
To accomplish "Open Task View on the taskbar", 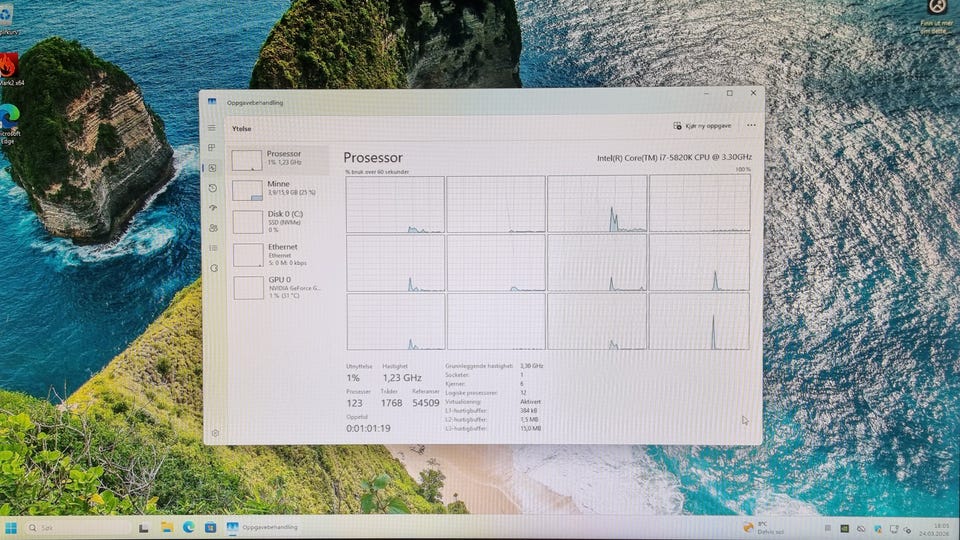I will [x=144, y=528].
